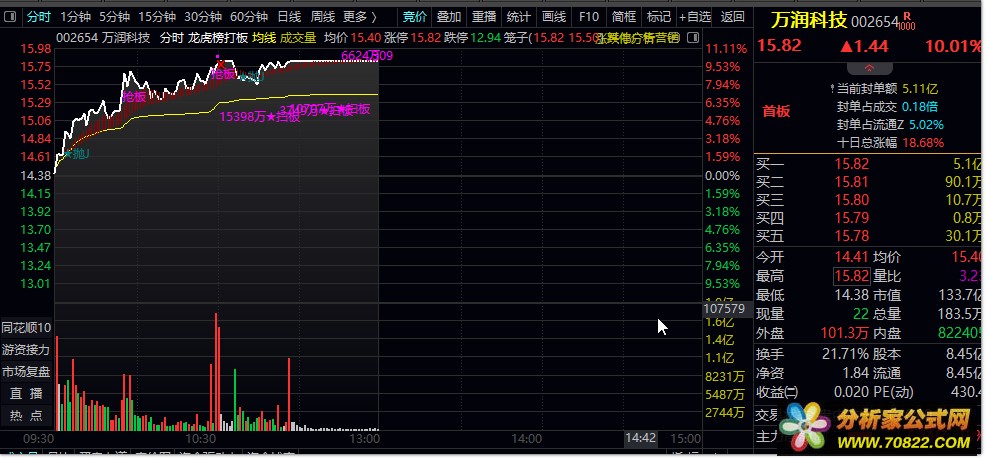Open the F10 company info

tap(589, 17)
